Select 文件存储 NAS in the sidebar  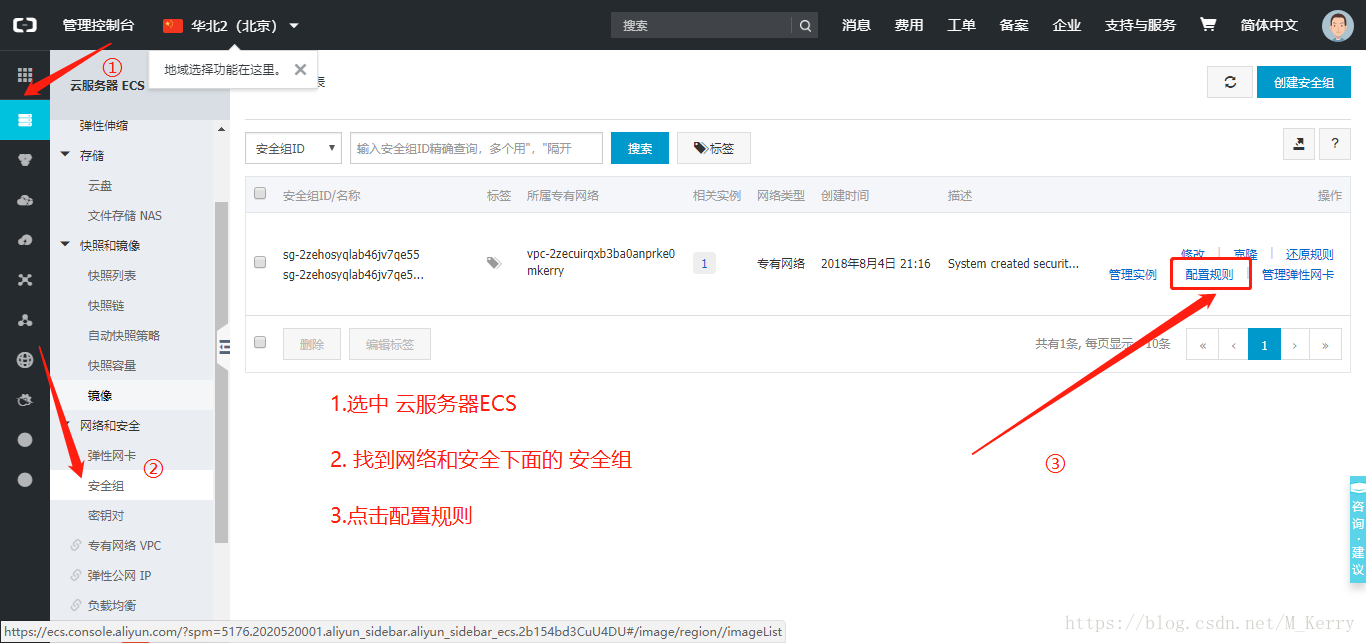pyautogui.click(x=125, y=215)
